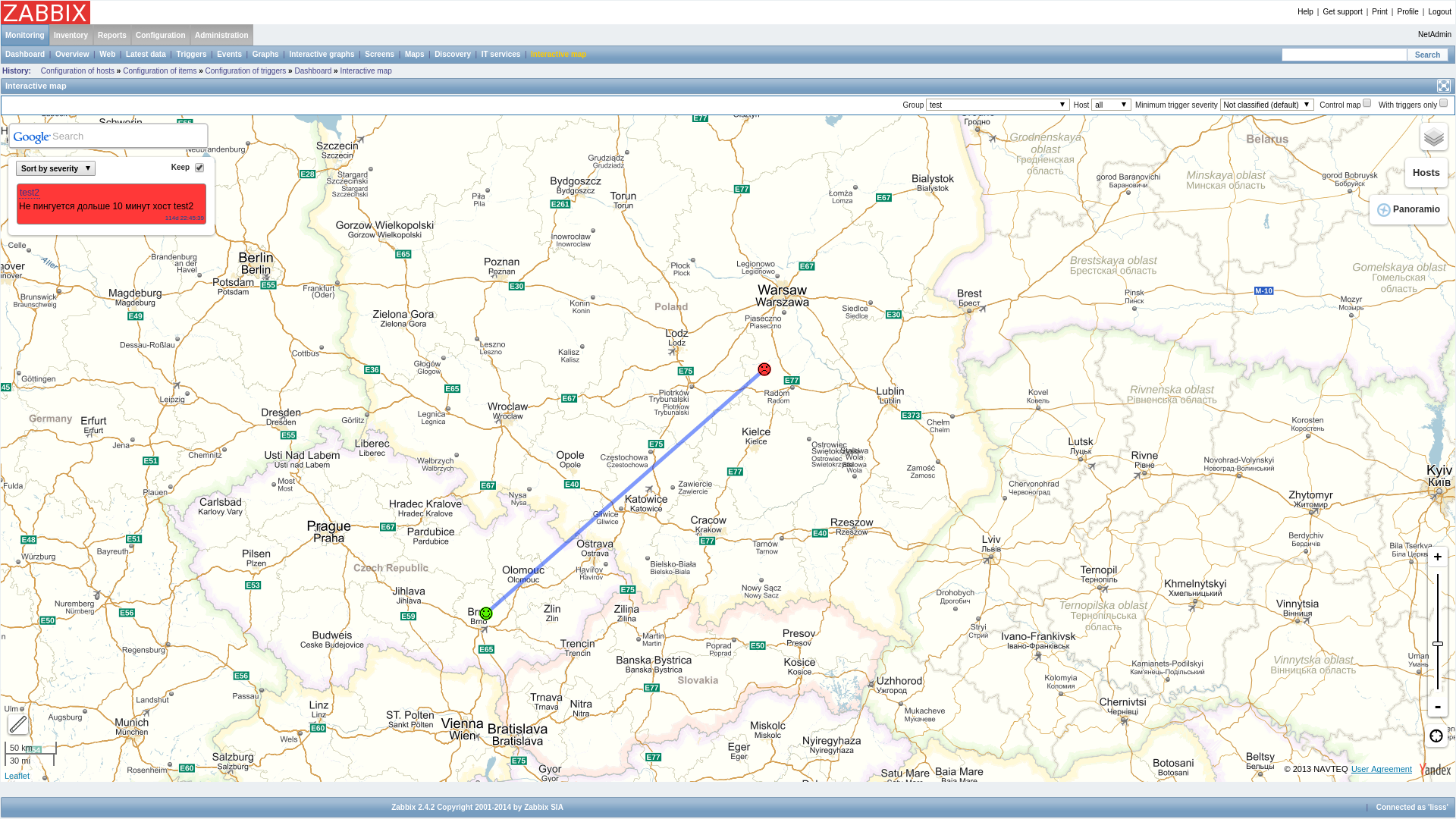Select the Maps tab in navigation bar
This screenshot has height=819, width=1456.
[x=414, y=54]
